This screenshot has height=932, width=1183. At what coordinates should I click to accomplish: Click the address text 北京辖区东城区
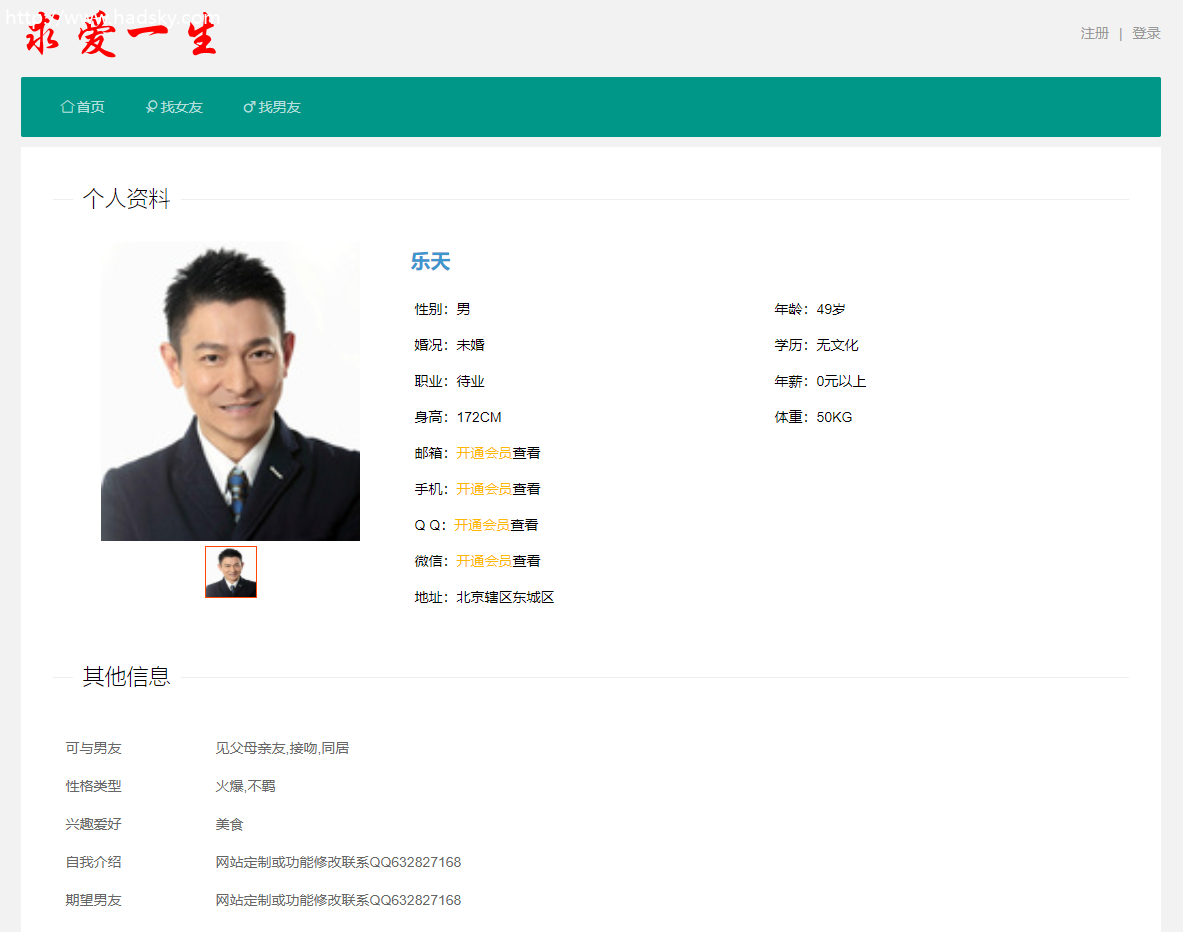(505, 597)
